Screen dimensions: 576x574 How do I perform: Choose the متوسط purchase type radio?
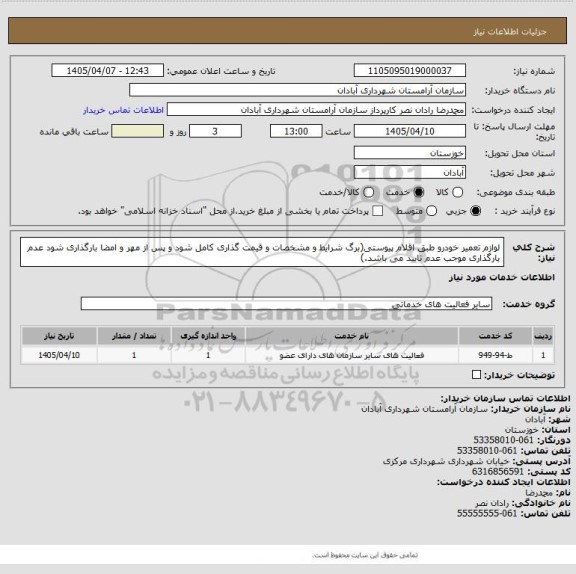[x=432, y=211]
